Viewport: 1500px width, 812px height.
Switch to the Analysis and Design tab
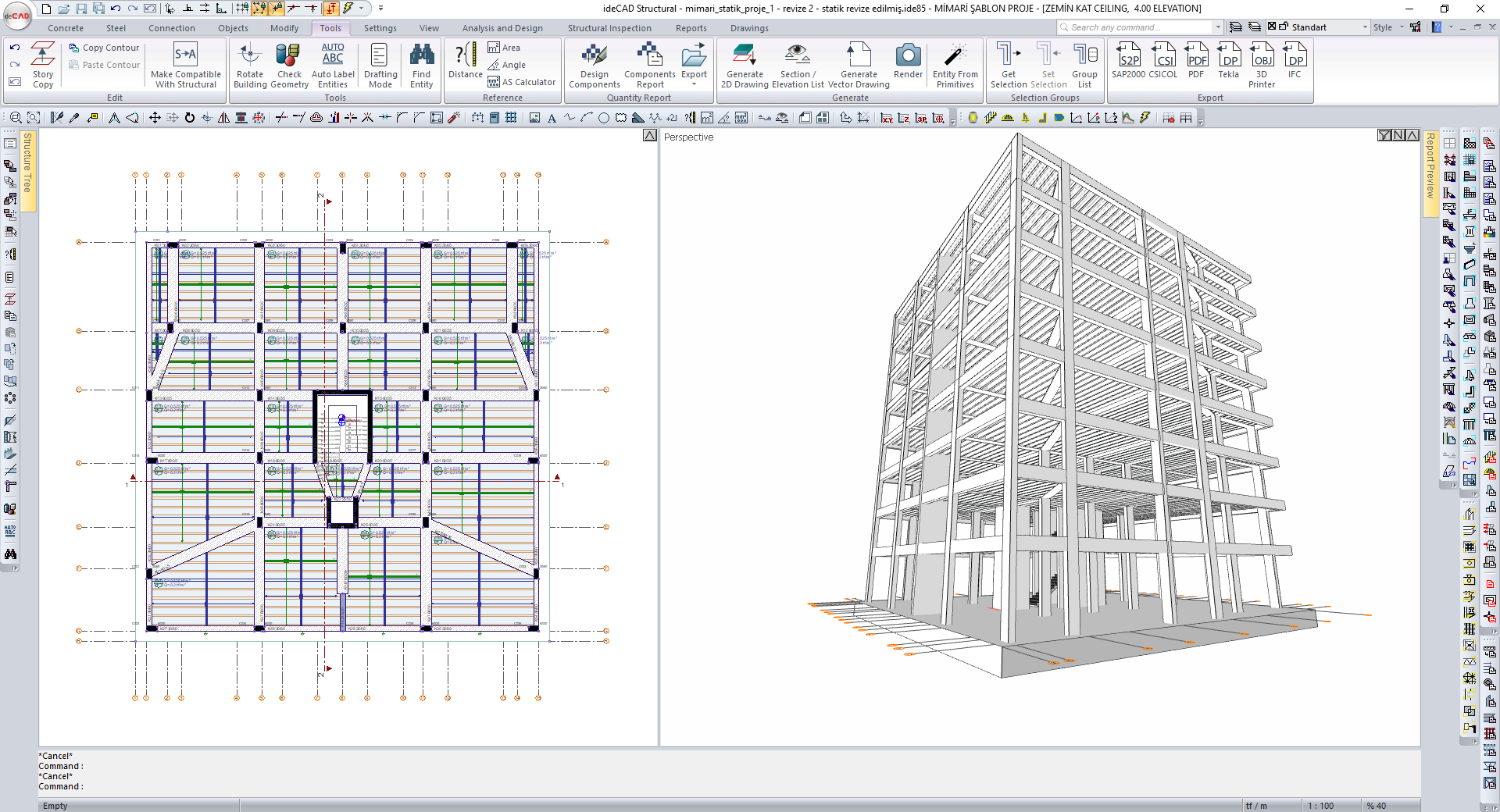pos(502,28)
